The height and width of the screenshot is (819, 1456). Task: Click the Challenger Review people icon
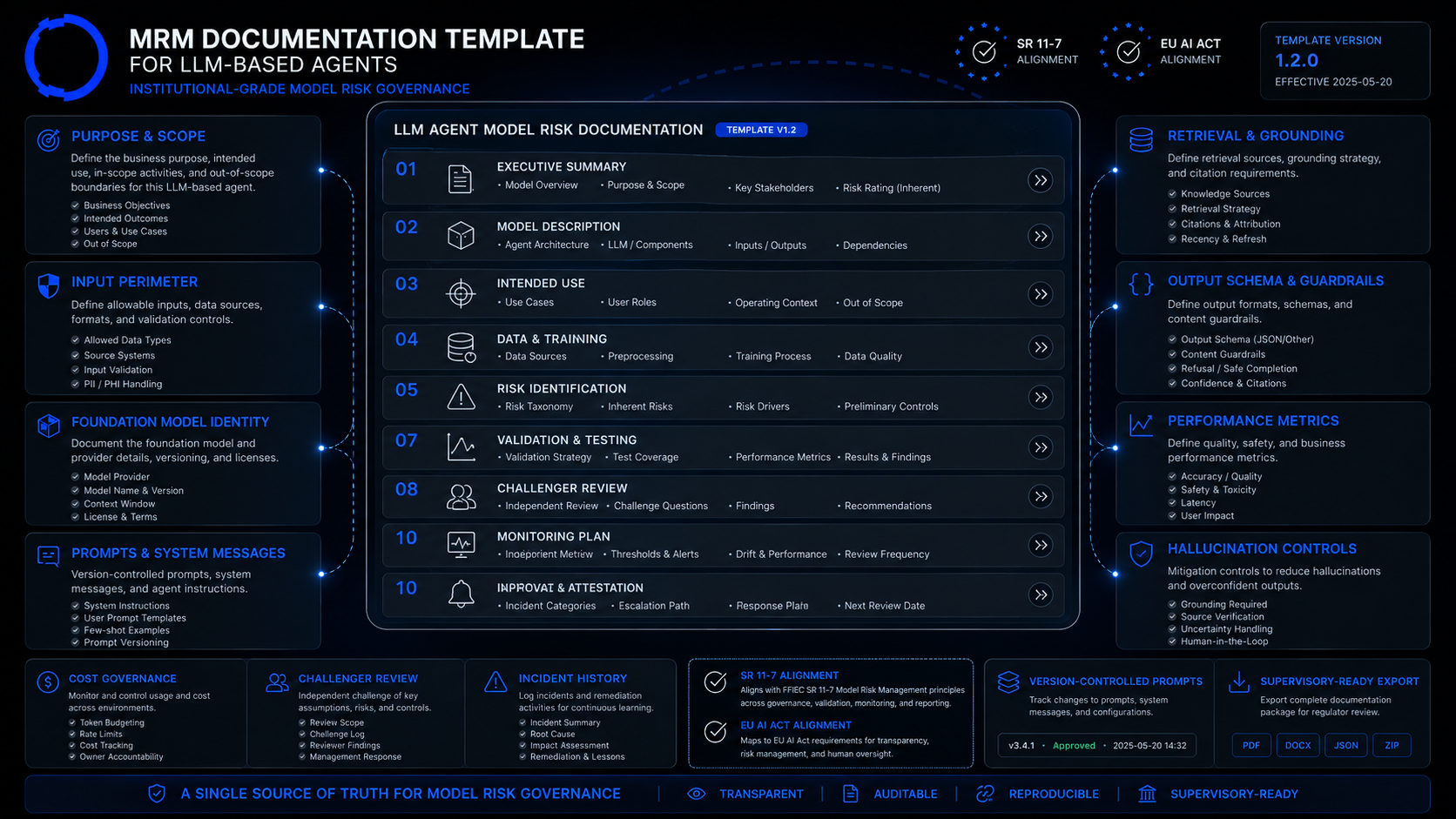[461, 497]
